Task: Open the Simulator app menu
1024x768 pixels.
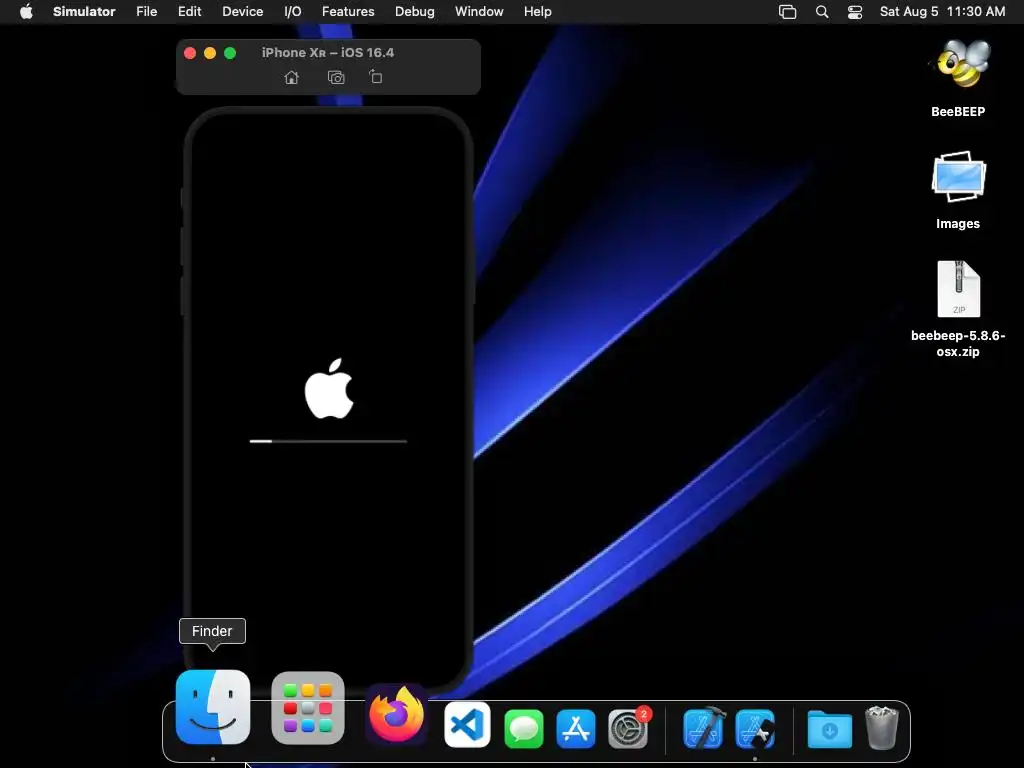Action: [84, 12]
